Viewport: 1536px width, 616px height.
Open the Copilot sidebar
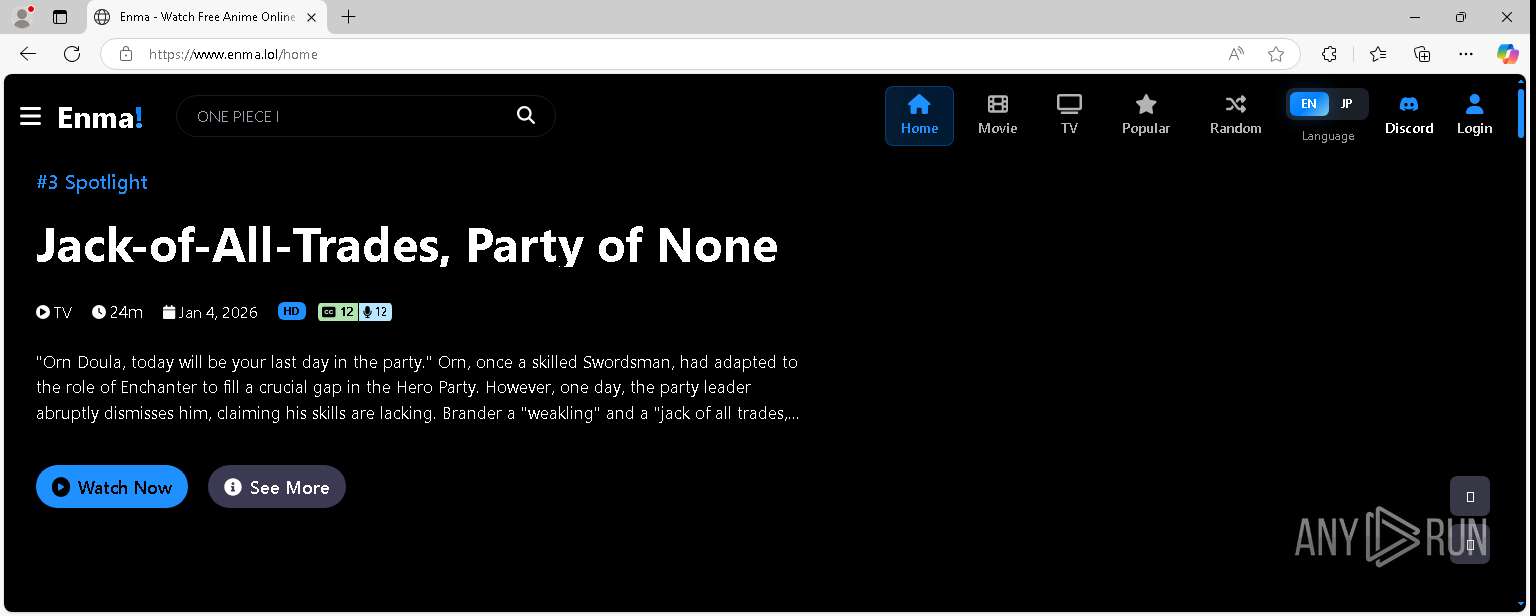point(1508,54)
